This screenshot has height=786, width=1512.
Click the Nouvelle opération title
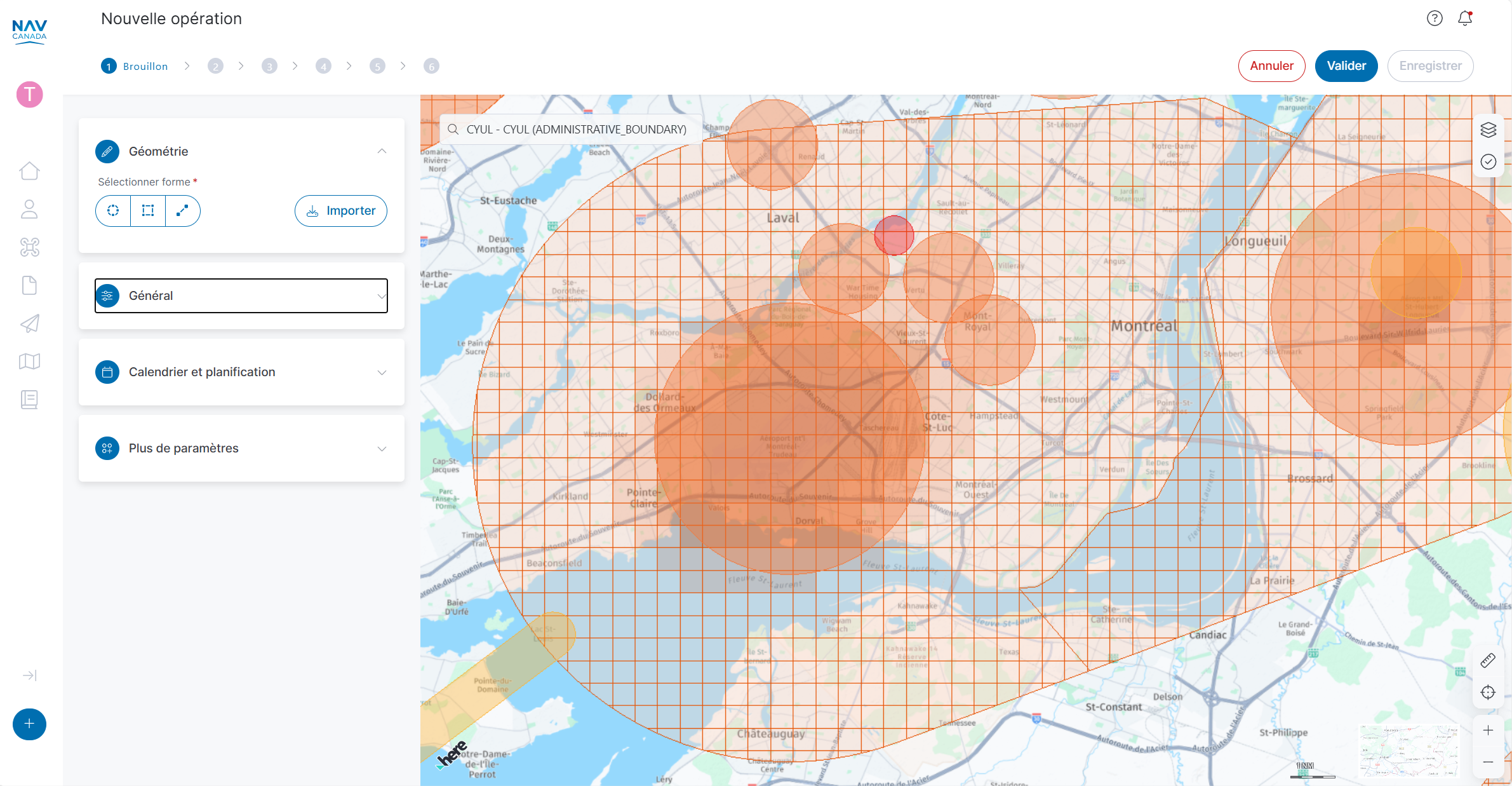point(171,19)
